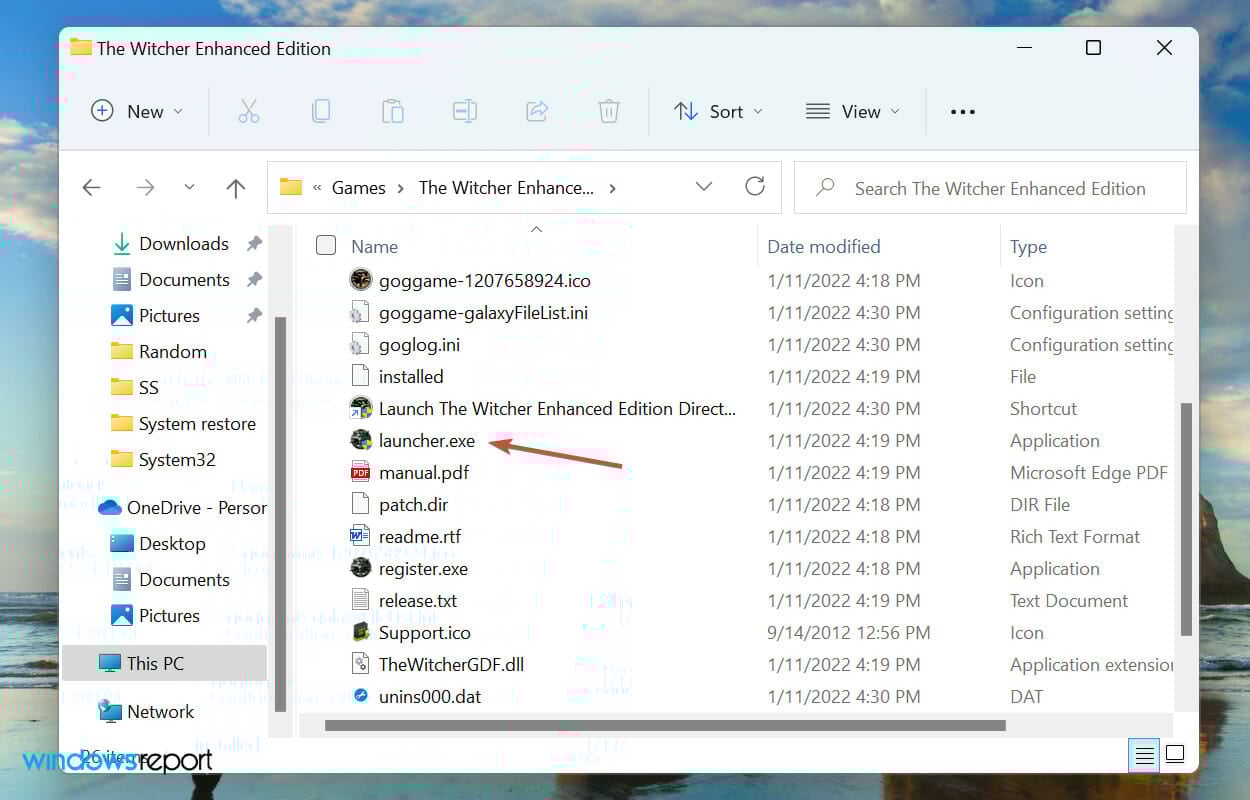Switch to large thumbnails view icon
The width and height of the screenshot is (1250, 800).
pyautogui.click(x=1176, y=755)
